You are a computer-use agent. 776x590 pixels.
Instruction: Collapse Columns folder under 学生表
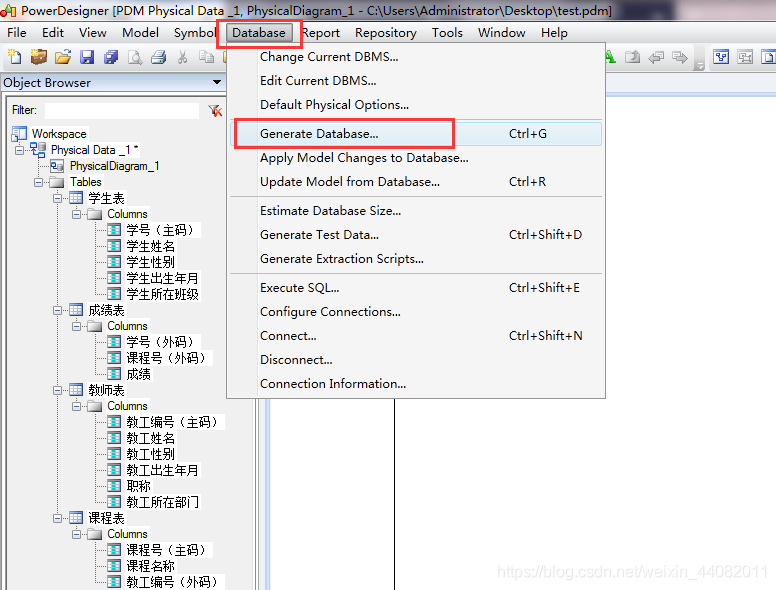pyautogui.click(x=76, y=214)
